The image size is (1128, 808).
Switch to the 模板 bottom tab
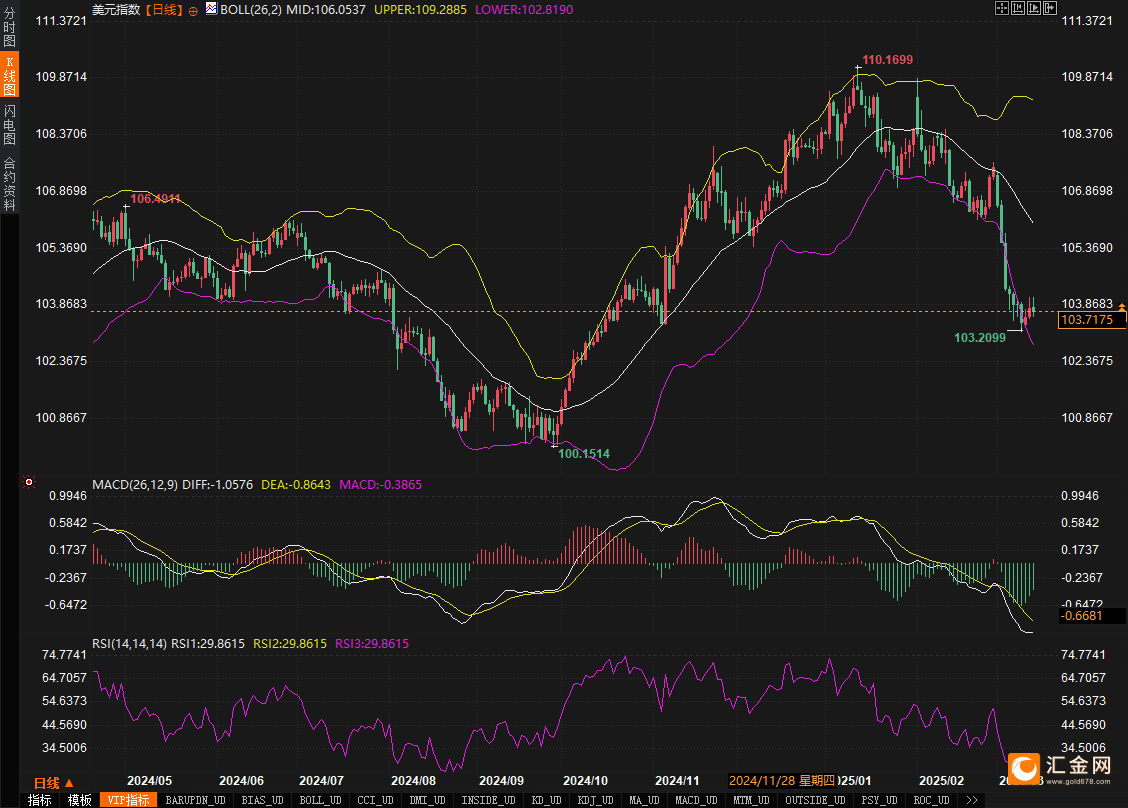pyautogui.click(x=80, y=800)
